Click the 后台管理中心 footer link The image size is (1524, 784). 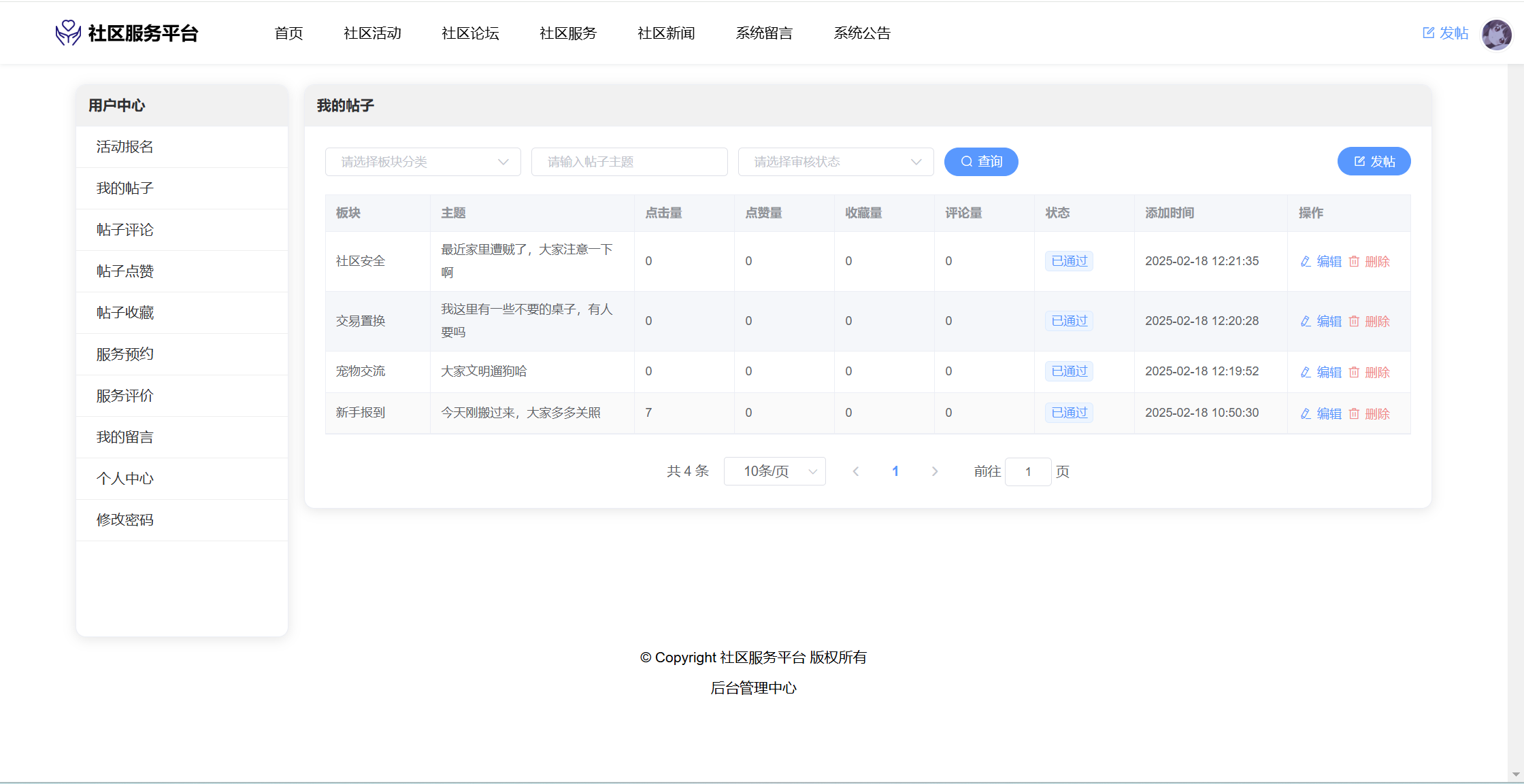tap(753, 688)
